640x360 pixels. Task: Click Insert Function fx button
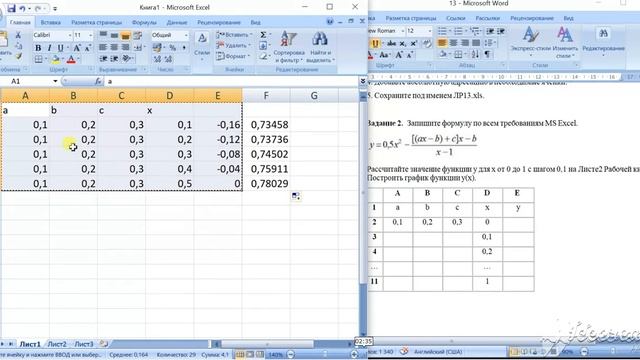(x=98, y=82)
